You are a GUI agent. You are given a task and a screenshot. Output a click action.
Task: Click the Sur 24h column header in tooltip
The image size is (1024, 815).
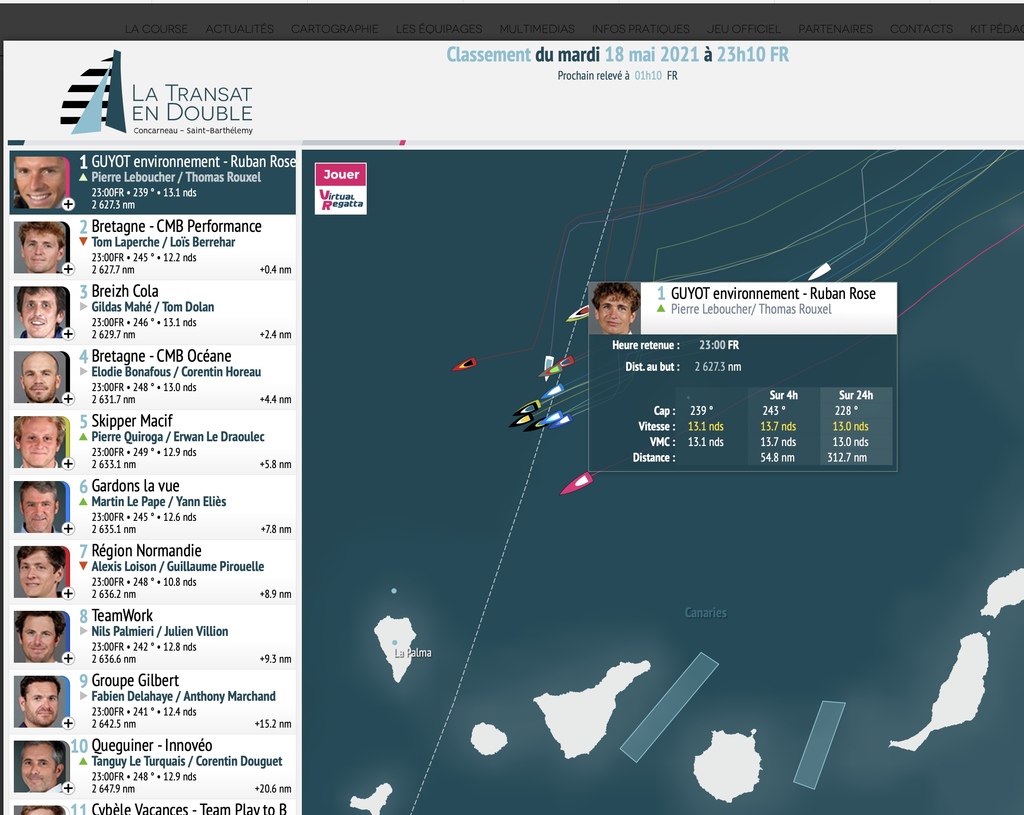[x=856, y=395]
